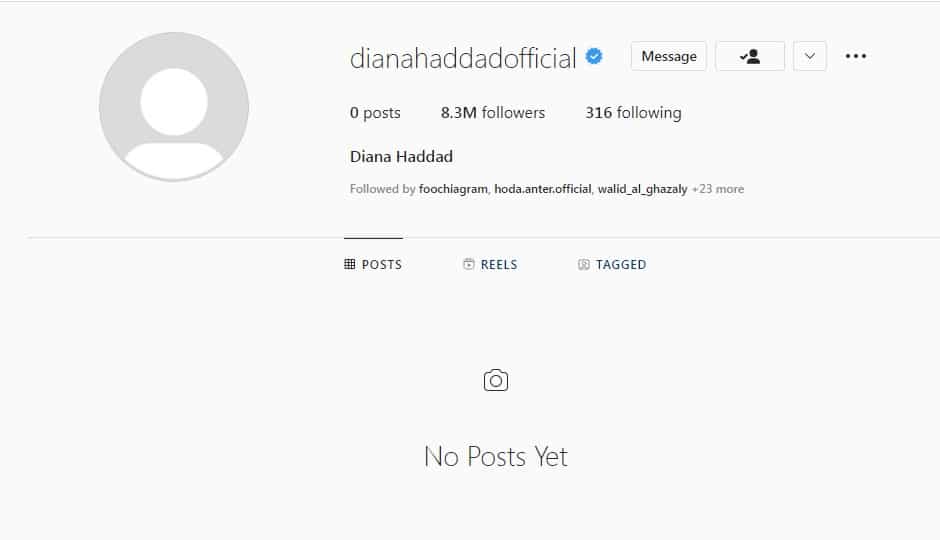Click the tagged photo icon beside TAGGED
This screenshot has height=540, width=940.
(583, 264)
